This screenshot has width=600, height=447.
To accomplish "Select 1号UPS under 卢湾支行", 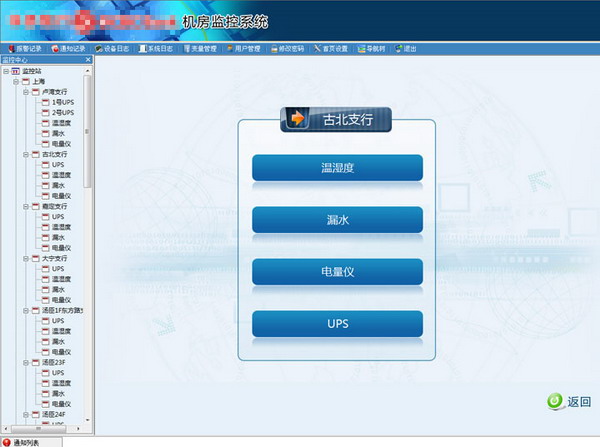I will 62,103.
